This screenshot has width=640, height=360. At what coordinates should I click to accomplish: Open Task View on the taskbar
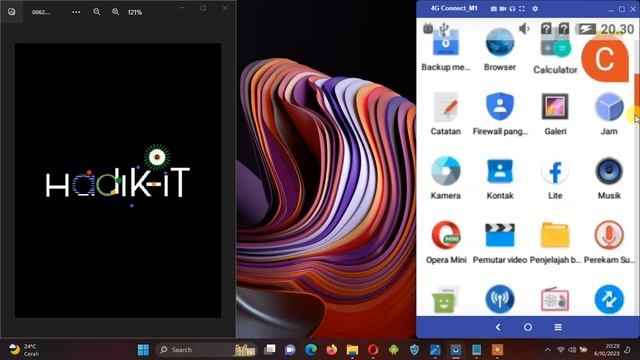pyautogui.click(x=269, y=350)
